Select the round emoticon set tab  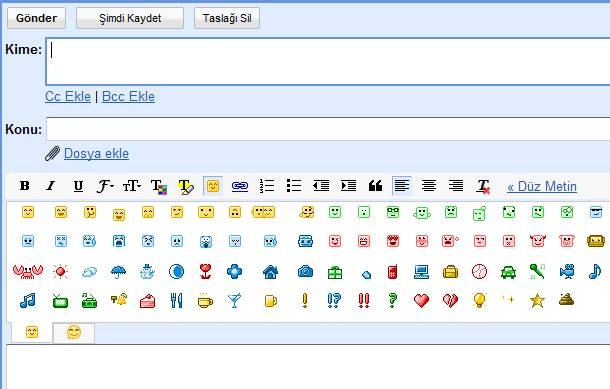click(74, 333)
